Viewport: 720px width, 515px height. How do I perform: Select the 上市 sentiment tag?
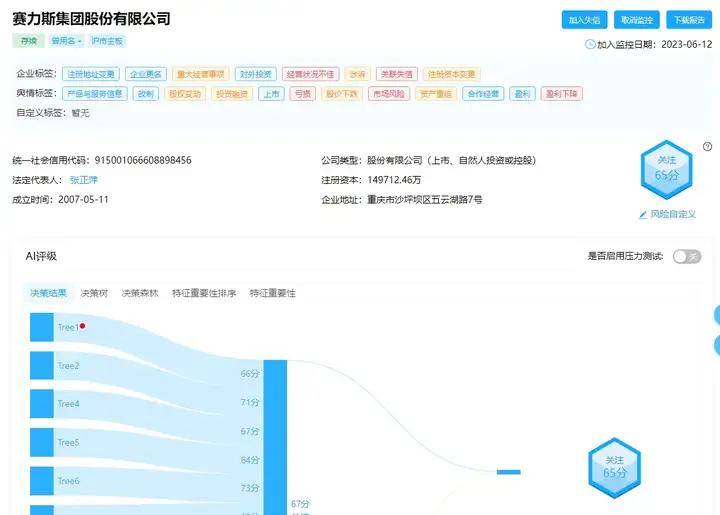(271, 94)
